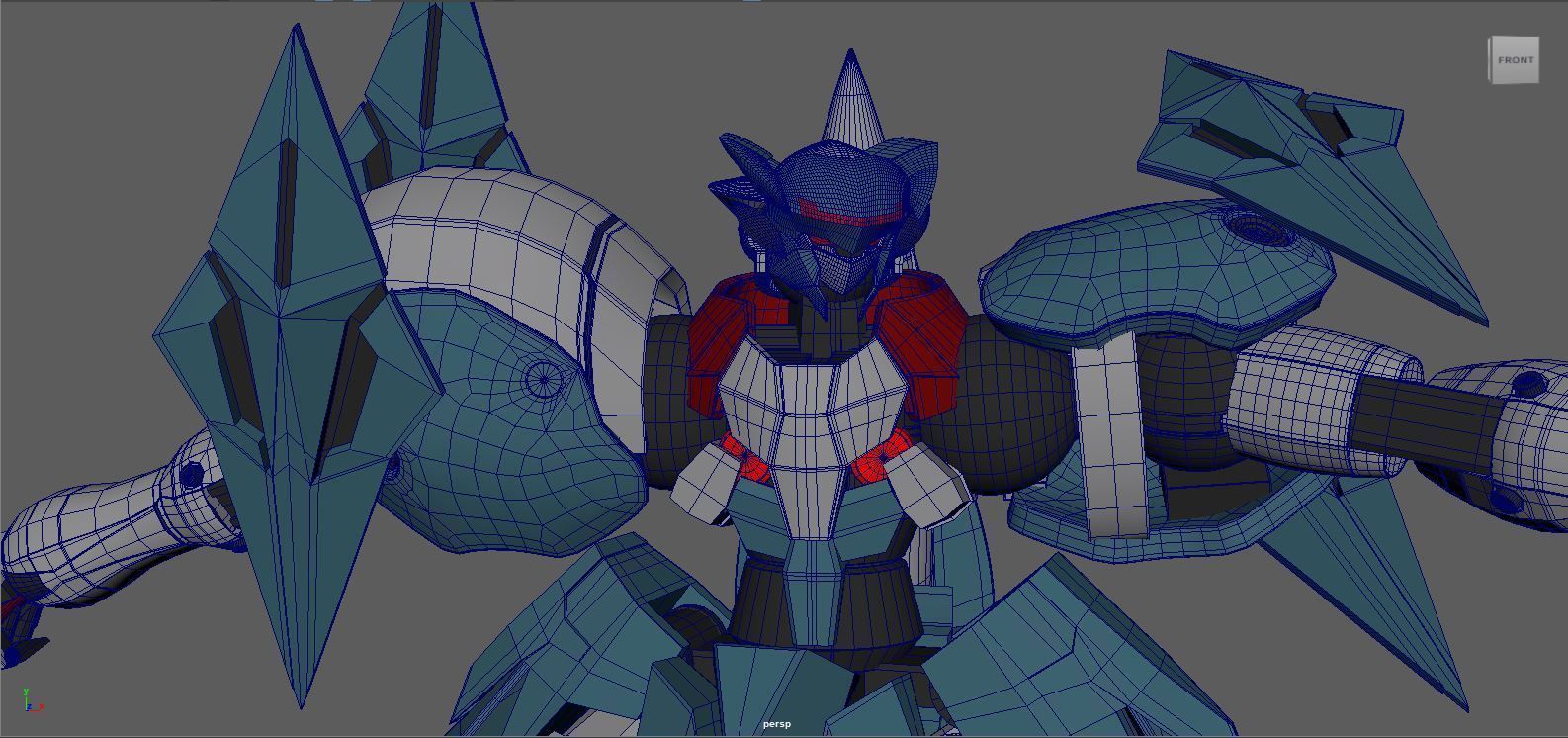Click the FRONT face of the view cube
Viewport: 1568px width, 738px height.
coord(1515,60)
